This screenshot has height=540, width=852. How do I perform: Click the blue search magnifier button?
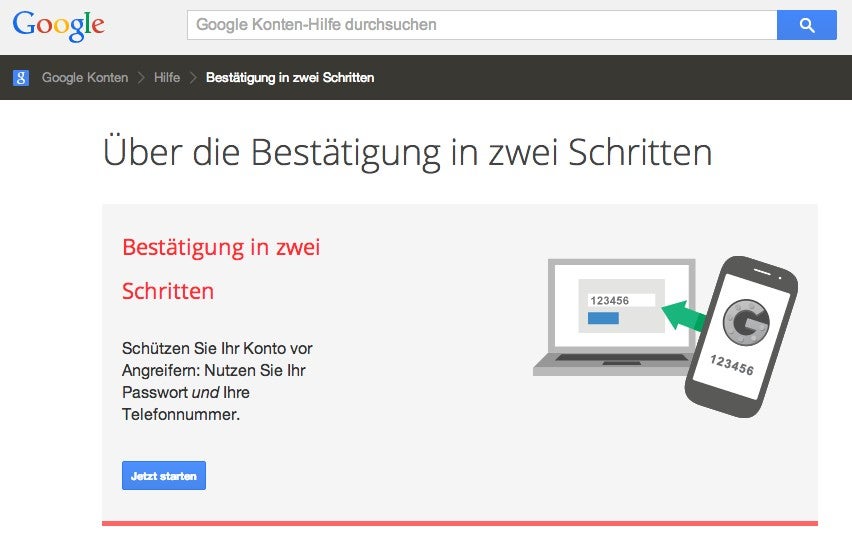806,25
